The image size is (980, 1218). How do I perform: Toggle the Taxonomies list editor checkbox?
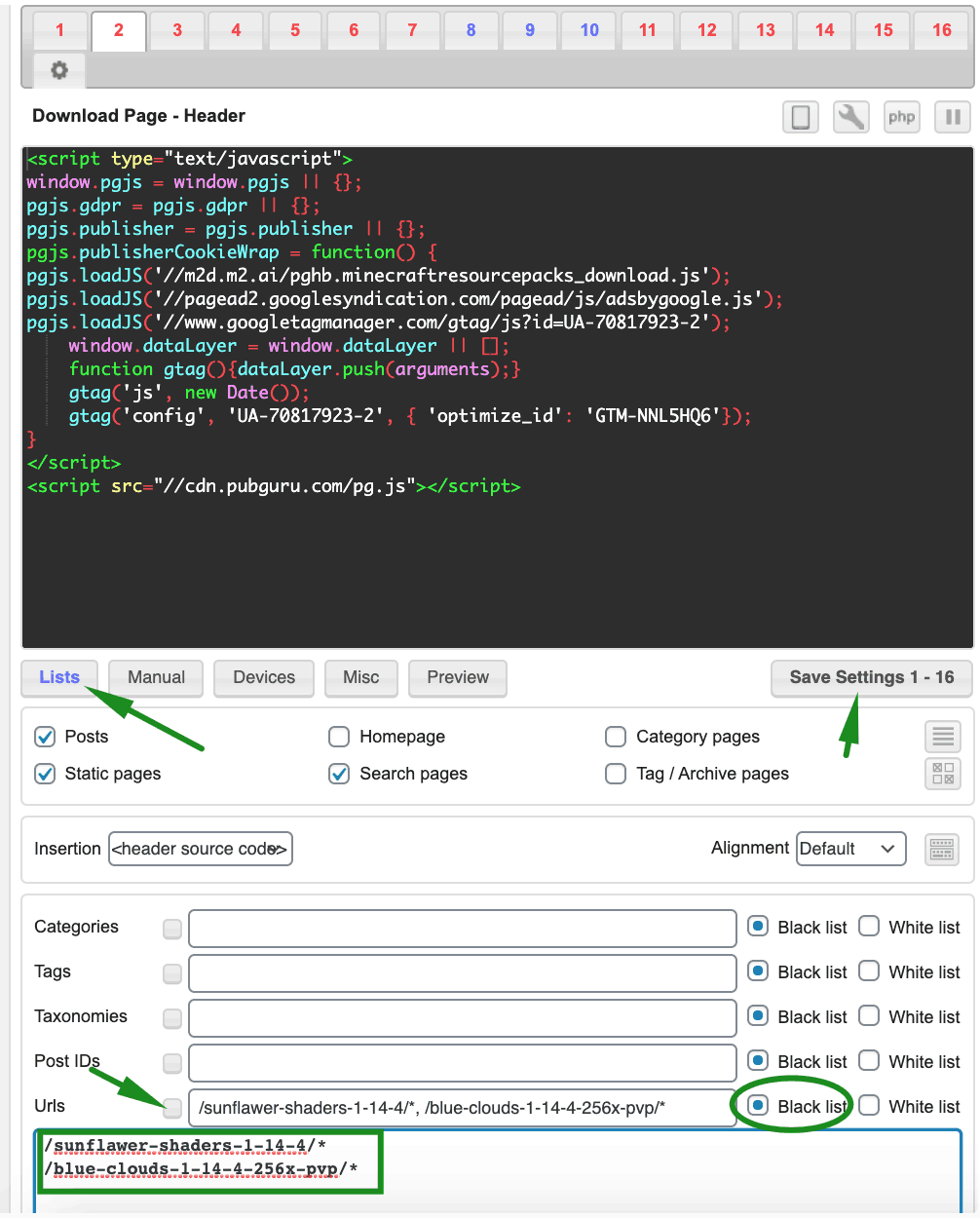pos(172,1018)
